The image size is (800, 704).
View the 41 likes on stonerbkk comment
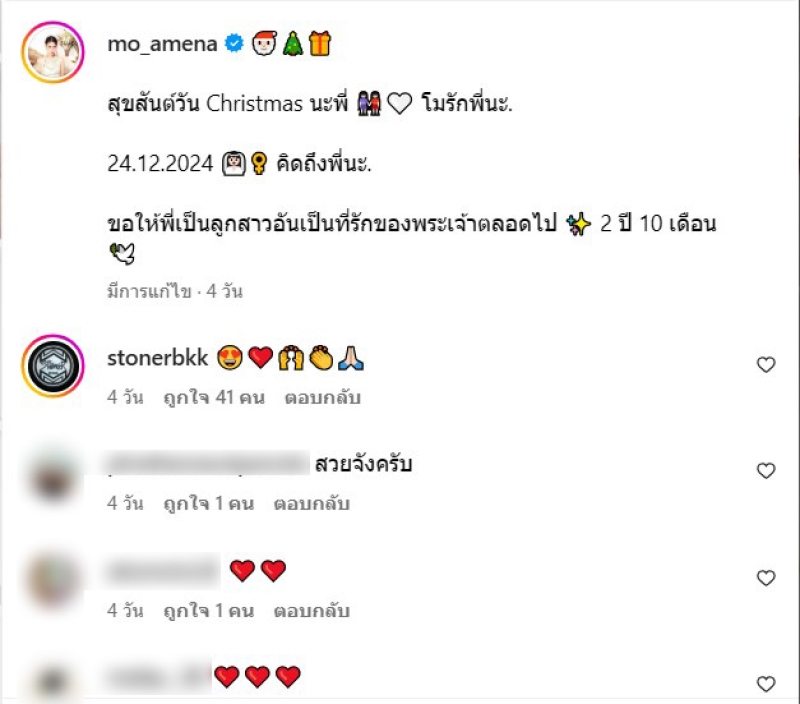click(x=214, y=397)
